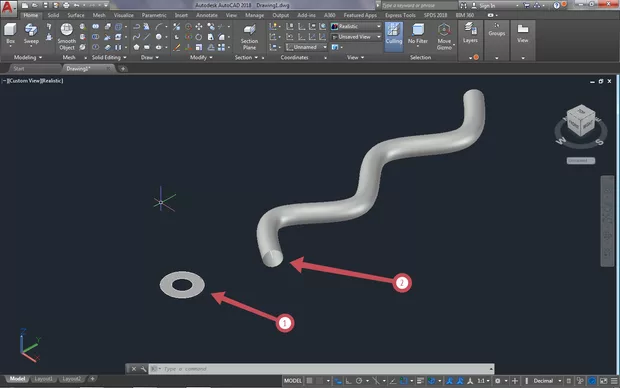The width and height of the screenshot is (620, 388).
Task: Click the Undo arrow icon
Action: [x=76, y=5]
